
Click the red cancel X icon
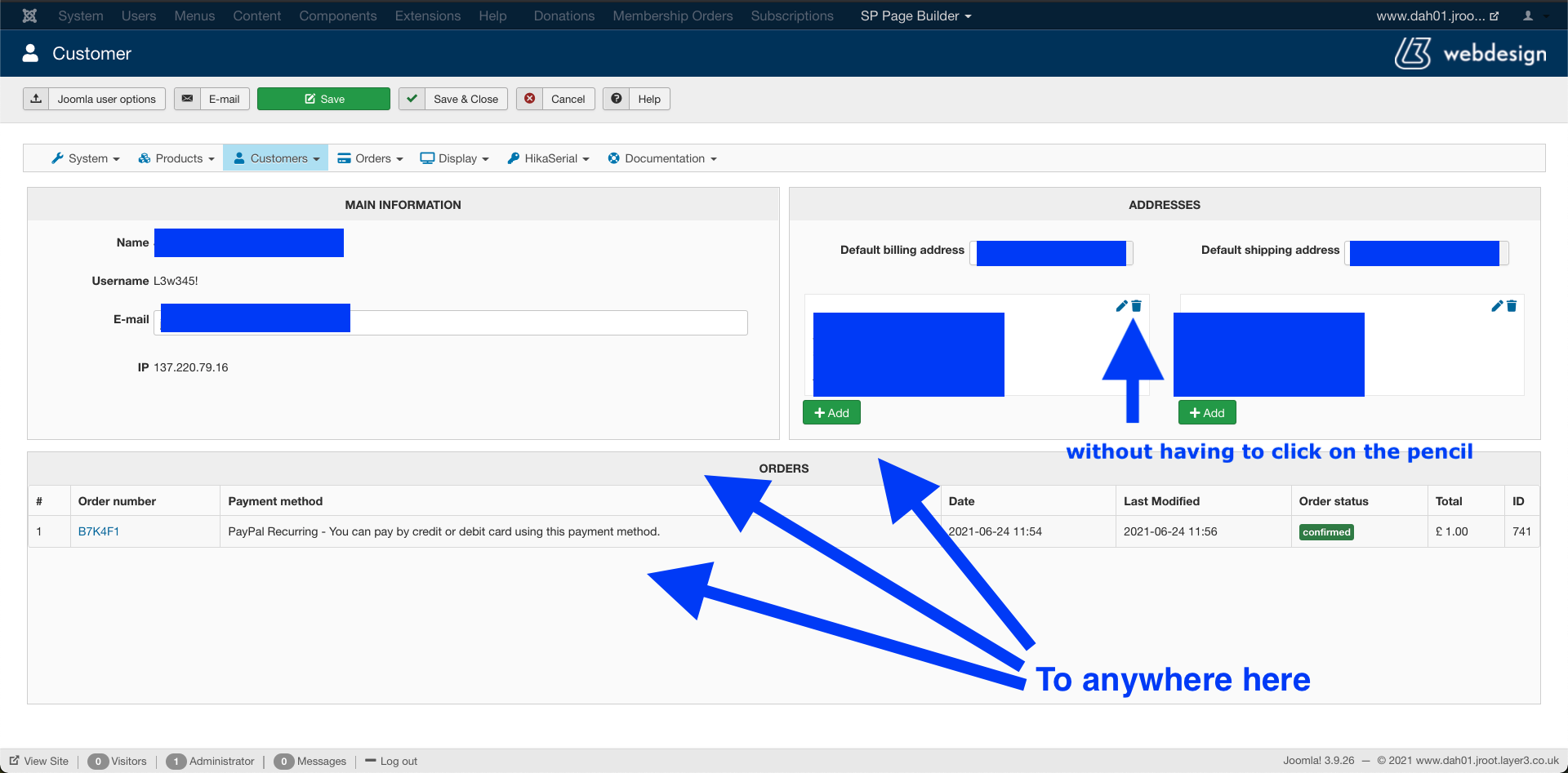tap(529, 99)
